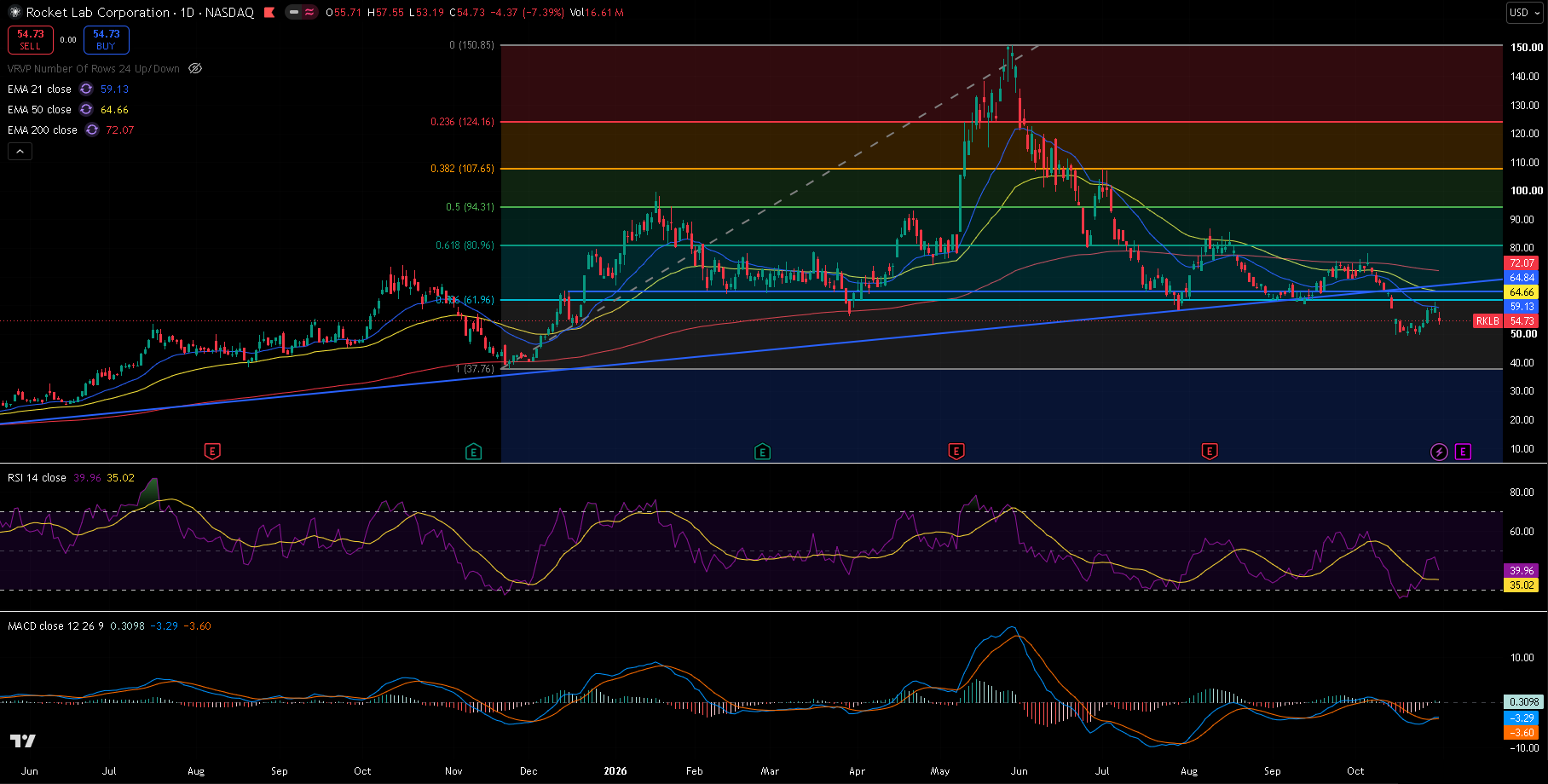Click the blue 59.13 price scale label
The height and width of the screenshot is (784, 1548).
(x=1522, y=307)
